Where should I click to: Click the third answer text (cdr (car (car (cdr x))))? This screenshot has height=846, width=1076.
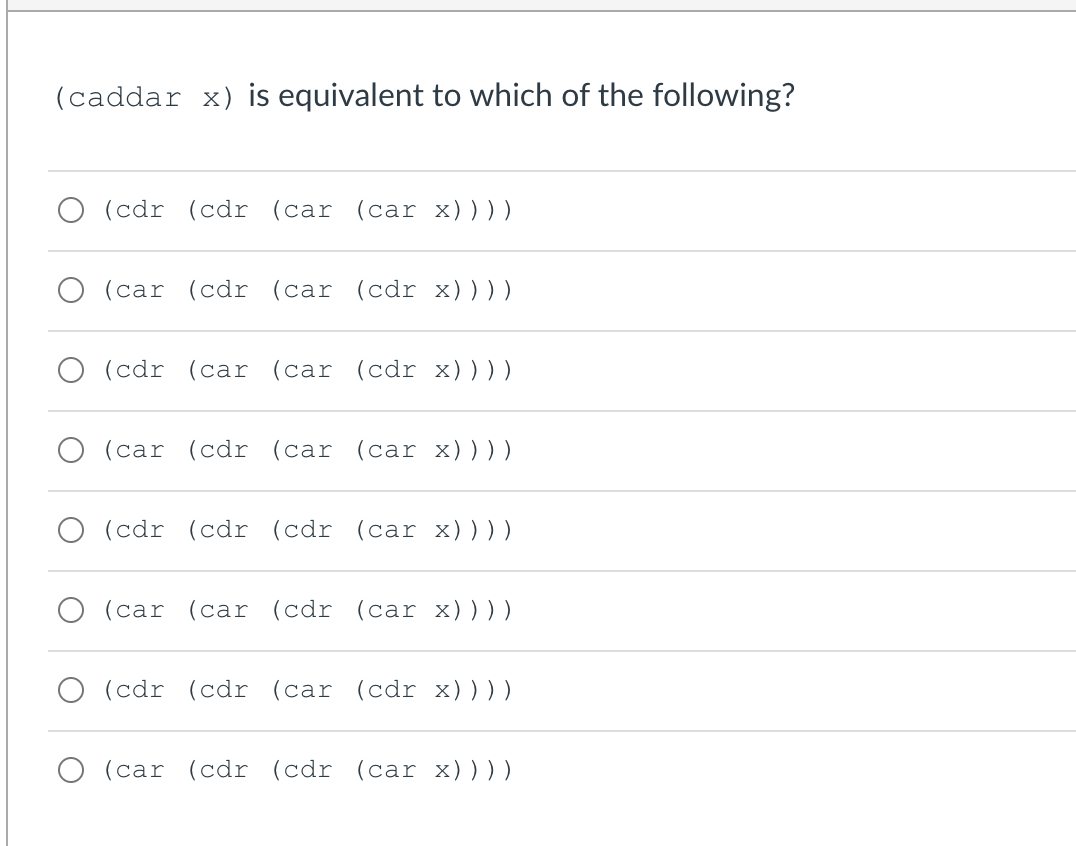[307, 369]
